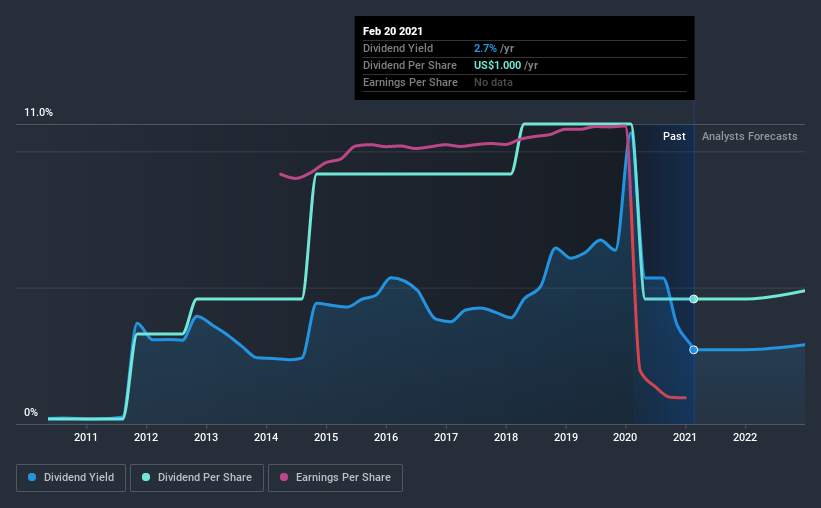Click the 'Past' label on chart
This screenshot has width=821, height=508.
point(674,136)
